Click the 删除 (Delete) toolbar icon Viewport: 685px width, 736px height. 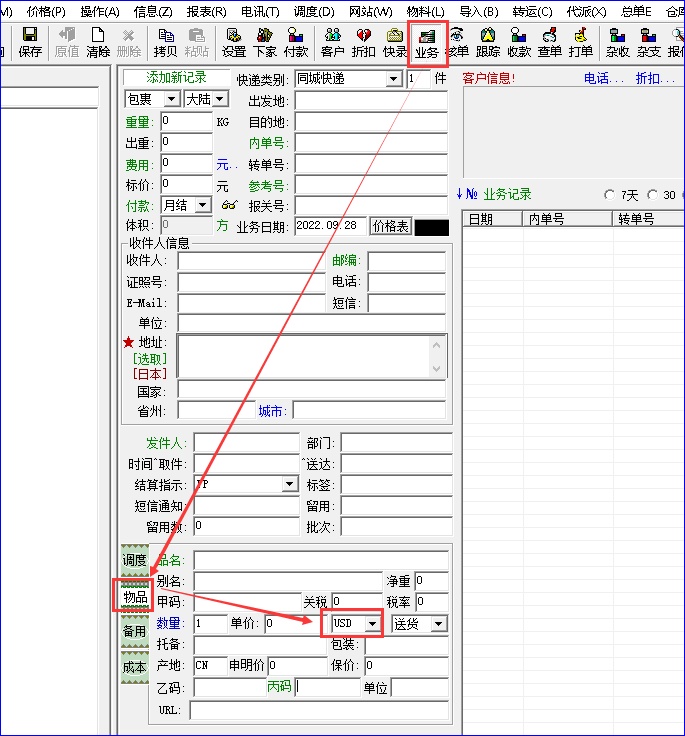pyautogui.click(x=128, y=42)
